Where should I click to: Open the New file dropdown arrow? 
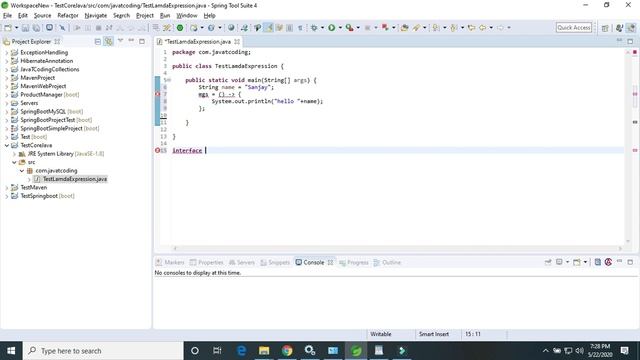tap(16, 28)
